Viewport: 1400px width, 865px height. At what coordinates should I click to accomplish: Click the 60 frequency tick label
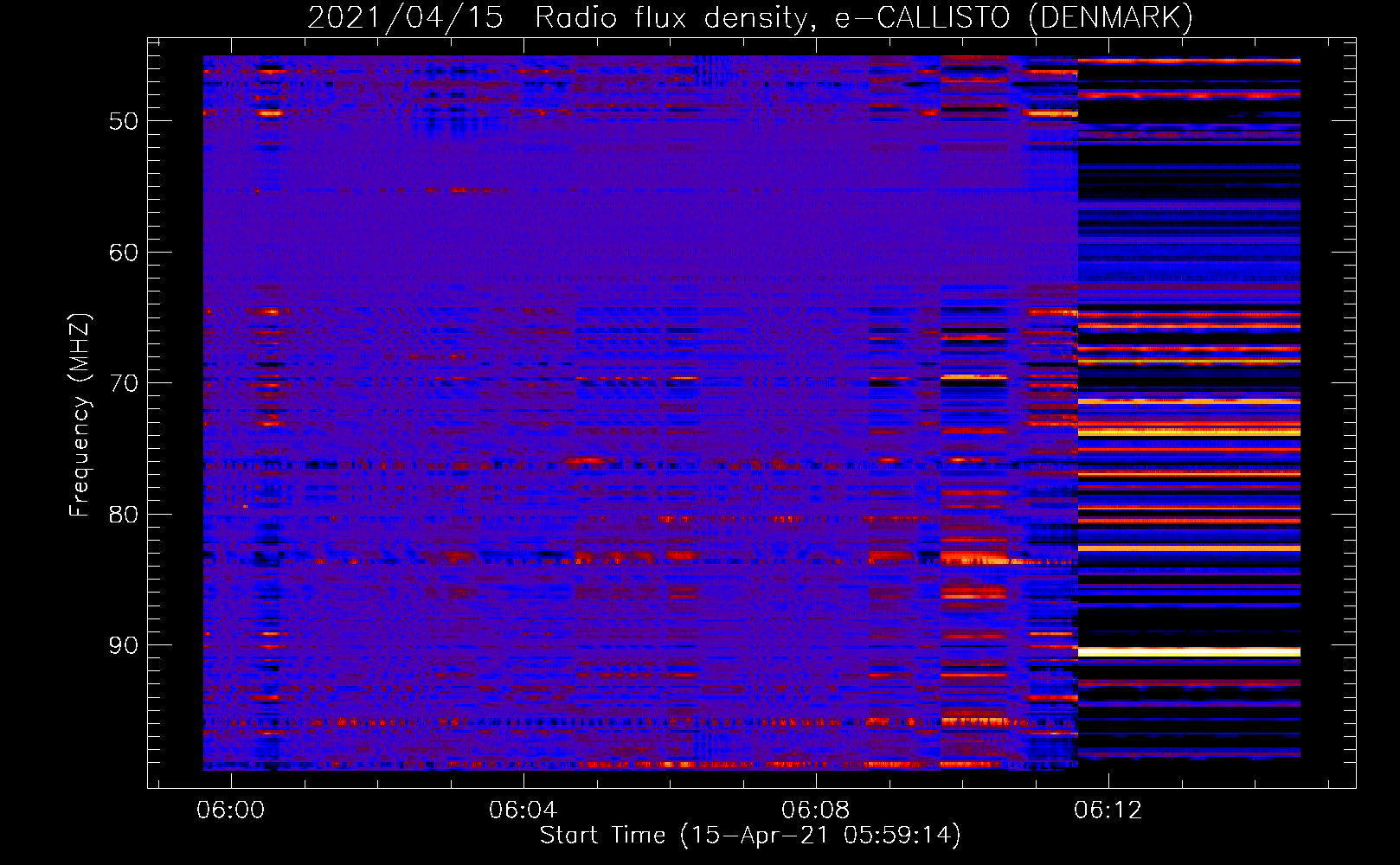point(124,253)
